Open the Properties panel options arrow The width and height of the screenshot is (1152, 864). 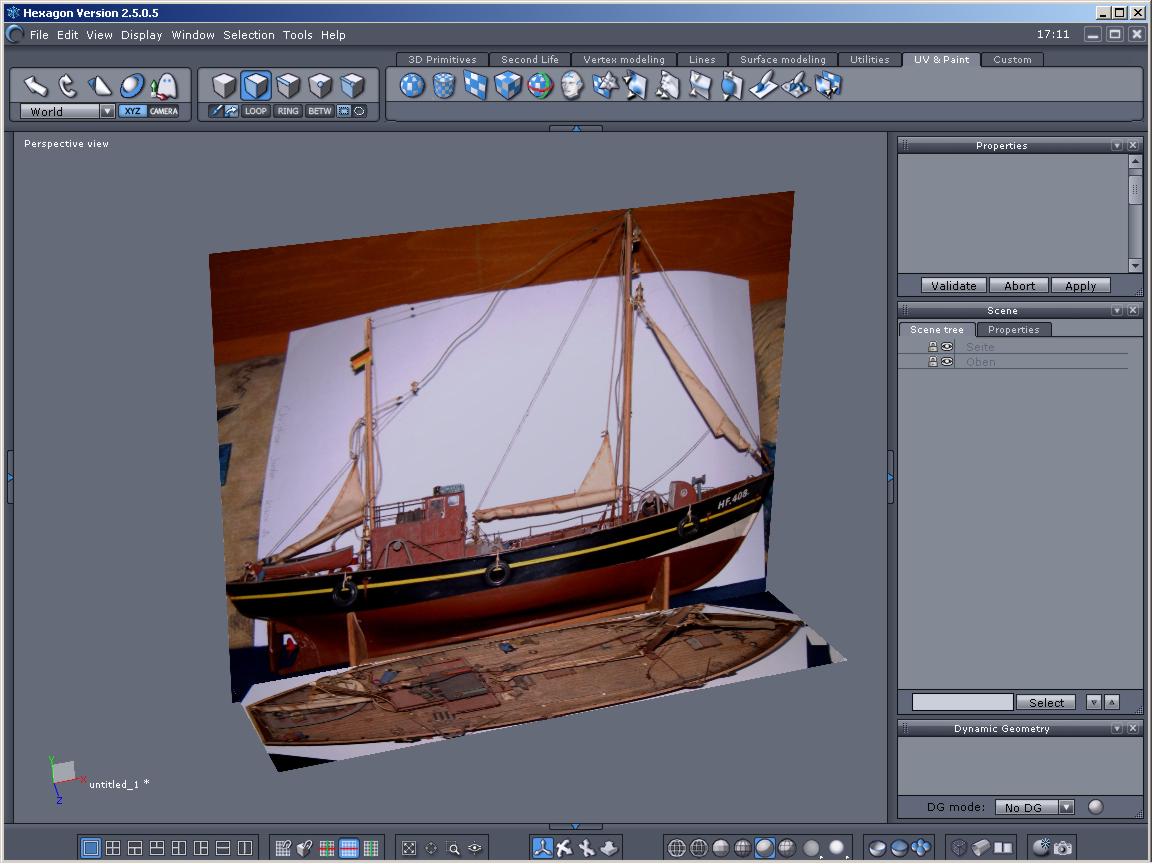tap(1117, 146)
